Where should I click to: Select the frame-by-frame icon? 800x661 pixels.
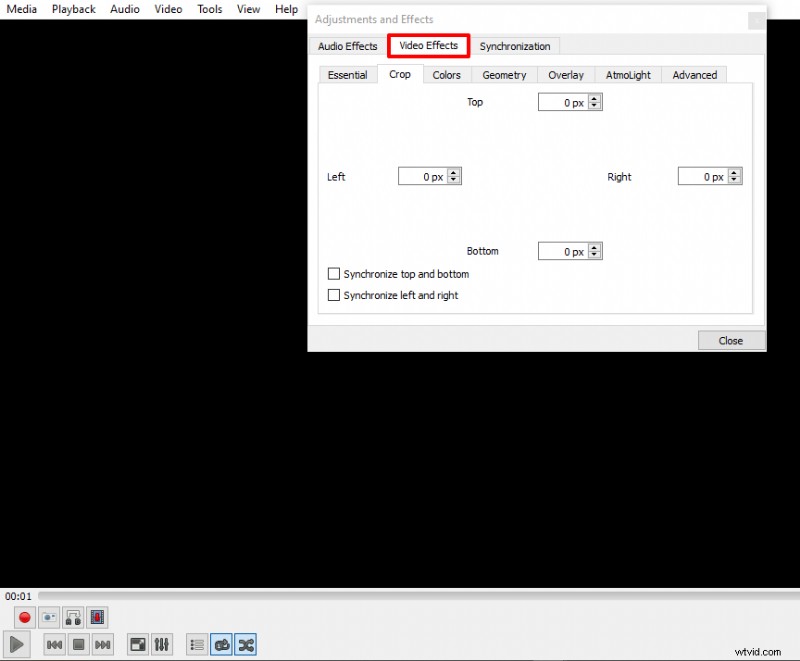pyautogui.click(x=97, y=617)
